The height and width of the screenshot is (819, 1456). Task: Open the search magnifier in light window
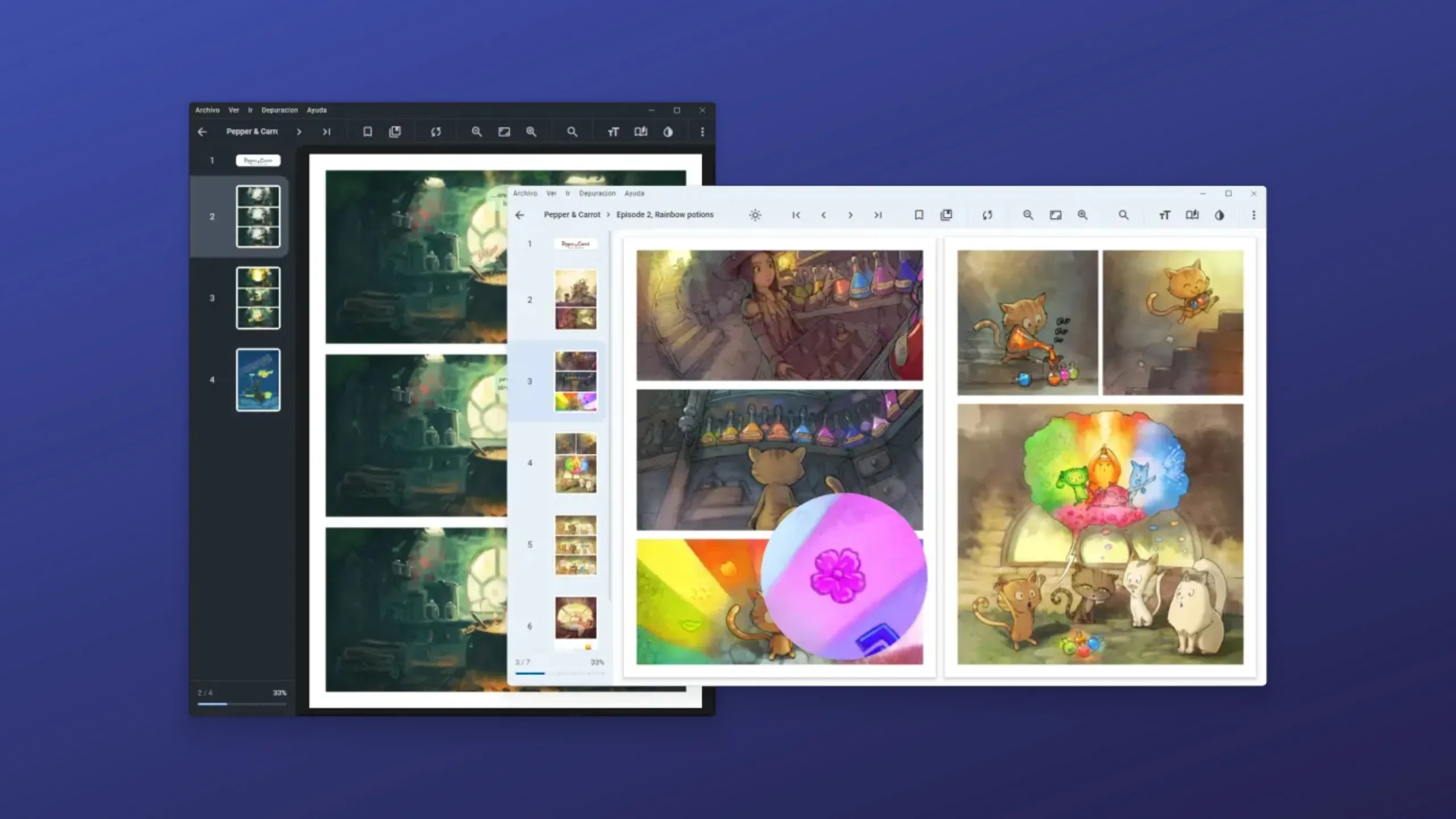click(1123, 215)
